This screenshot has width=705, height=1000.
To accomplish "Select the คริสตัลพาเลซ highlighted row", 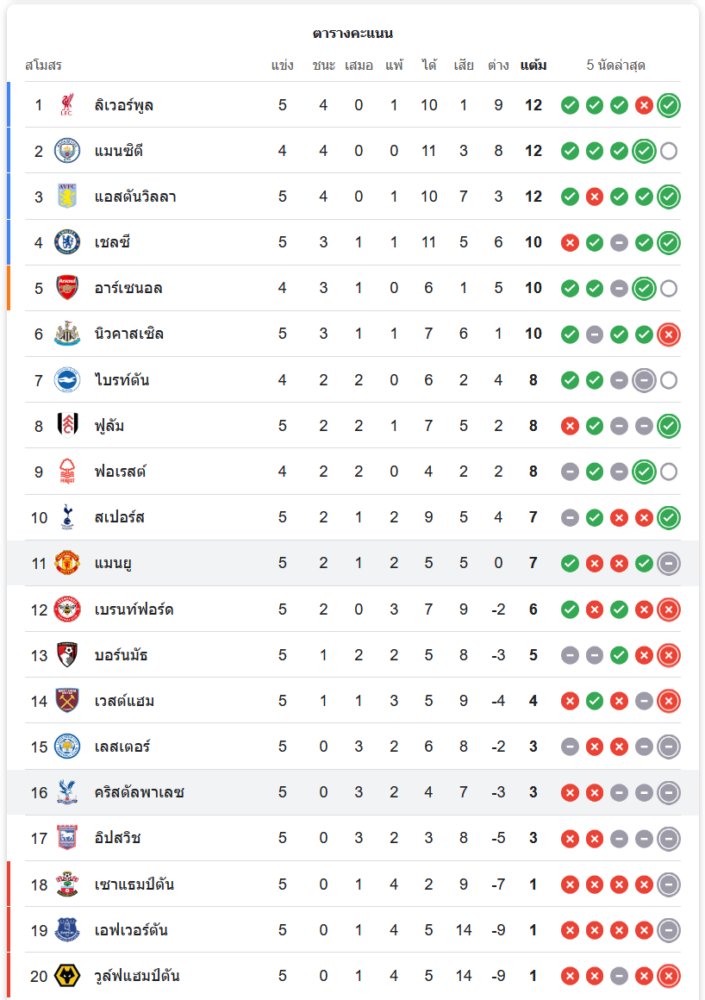I will [352, 792].
